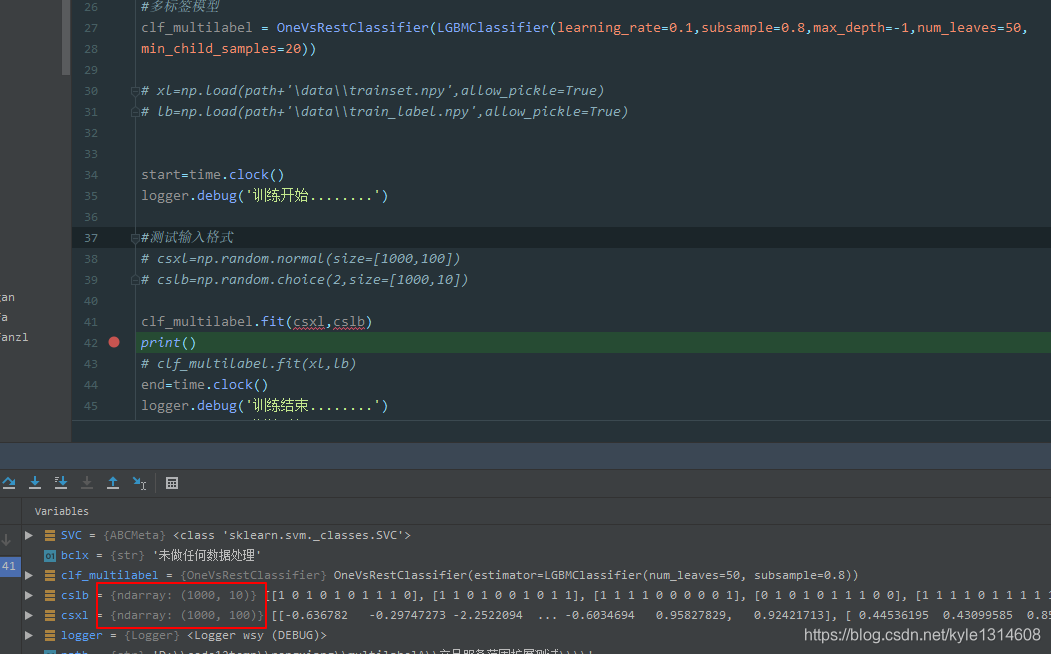Click the project panel vertical scrollbar
The image size is (1051, 654).
[66, 37]
